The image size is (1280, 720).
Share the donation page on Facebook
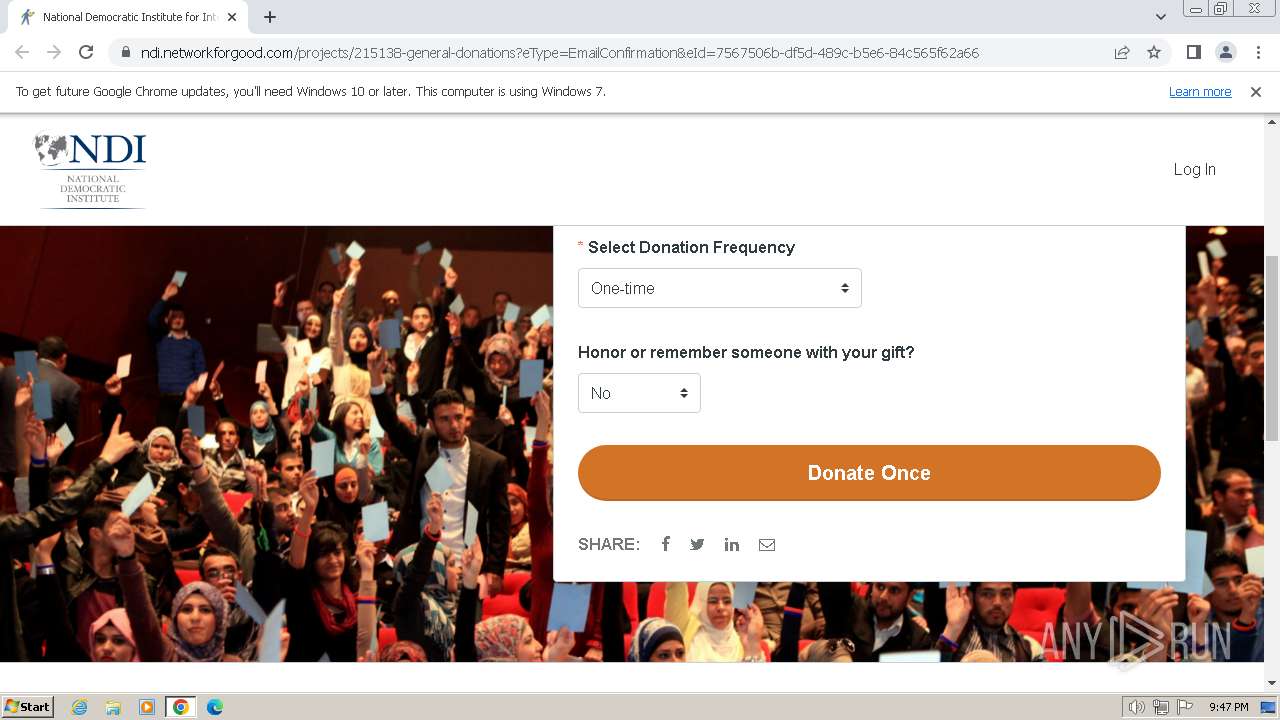point(665,544)
